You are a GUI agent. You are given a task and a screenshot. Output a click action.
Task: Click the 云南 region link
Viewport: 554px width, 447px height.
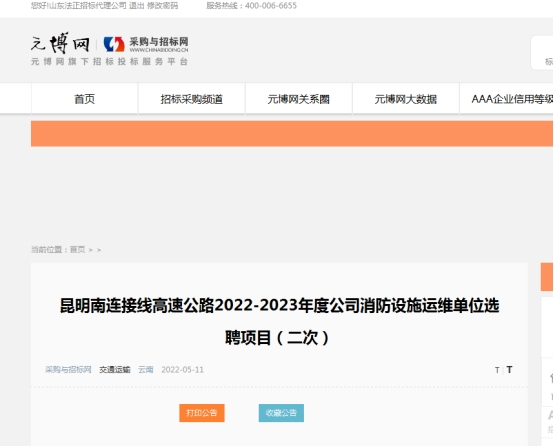(x=146, y=370)
